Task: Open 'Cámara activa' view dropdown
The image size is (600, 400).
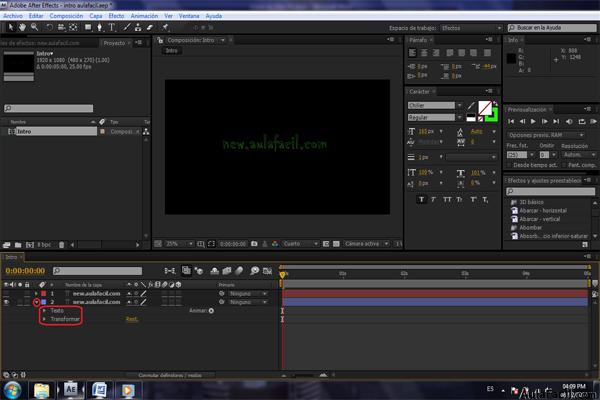Action: 367,244
